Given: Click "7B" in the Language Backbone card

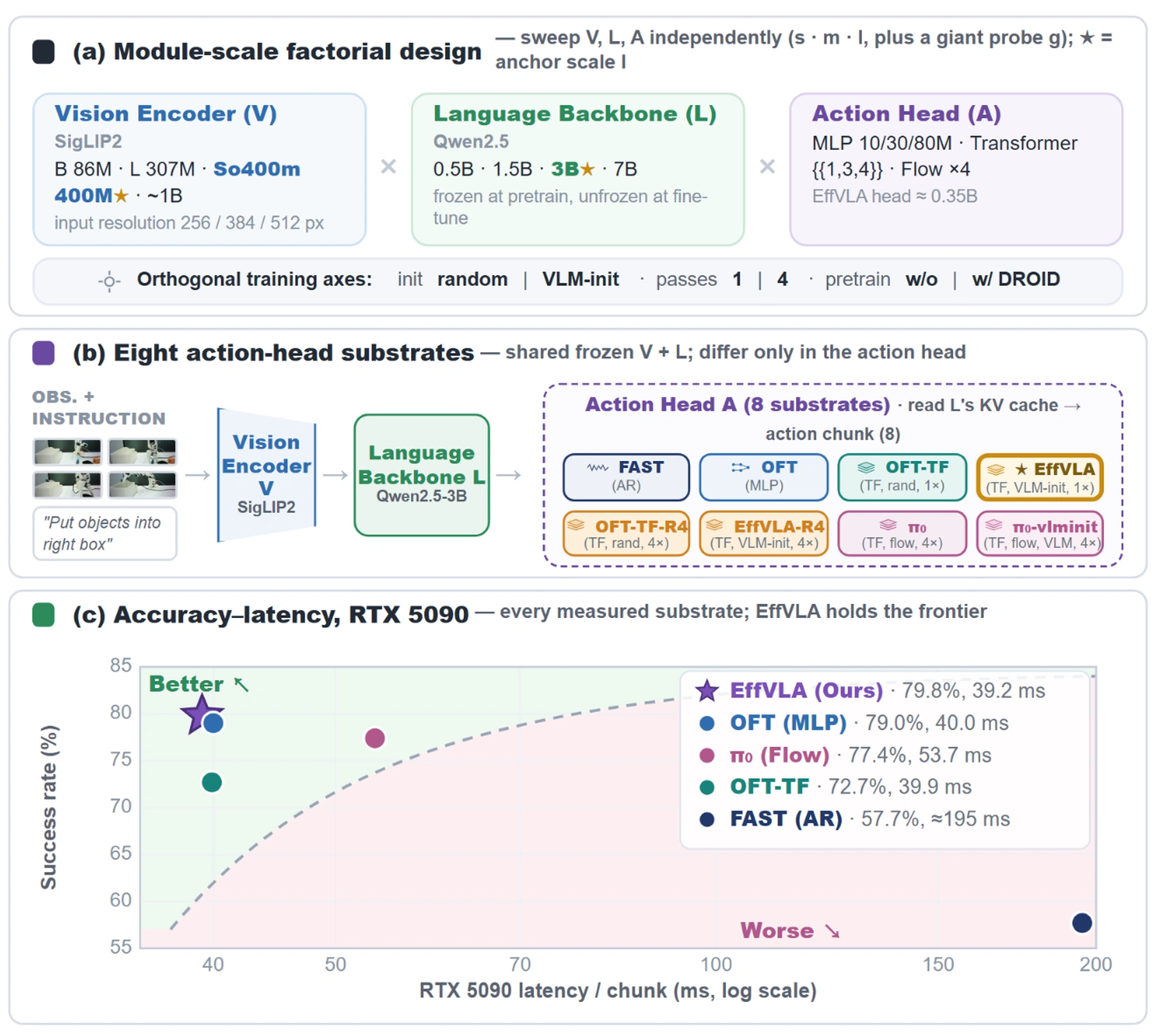Looking at the screenshot, I should pos(625,169).
